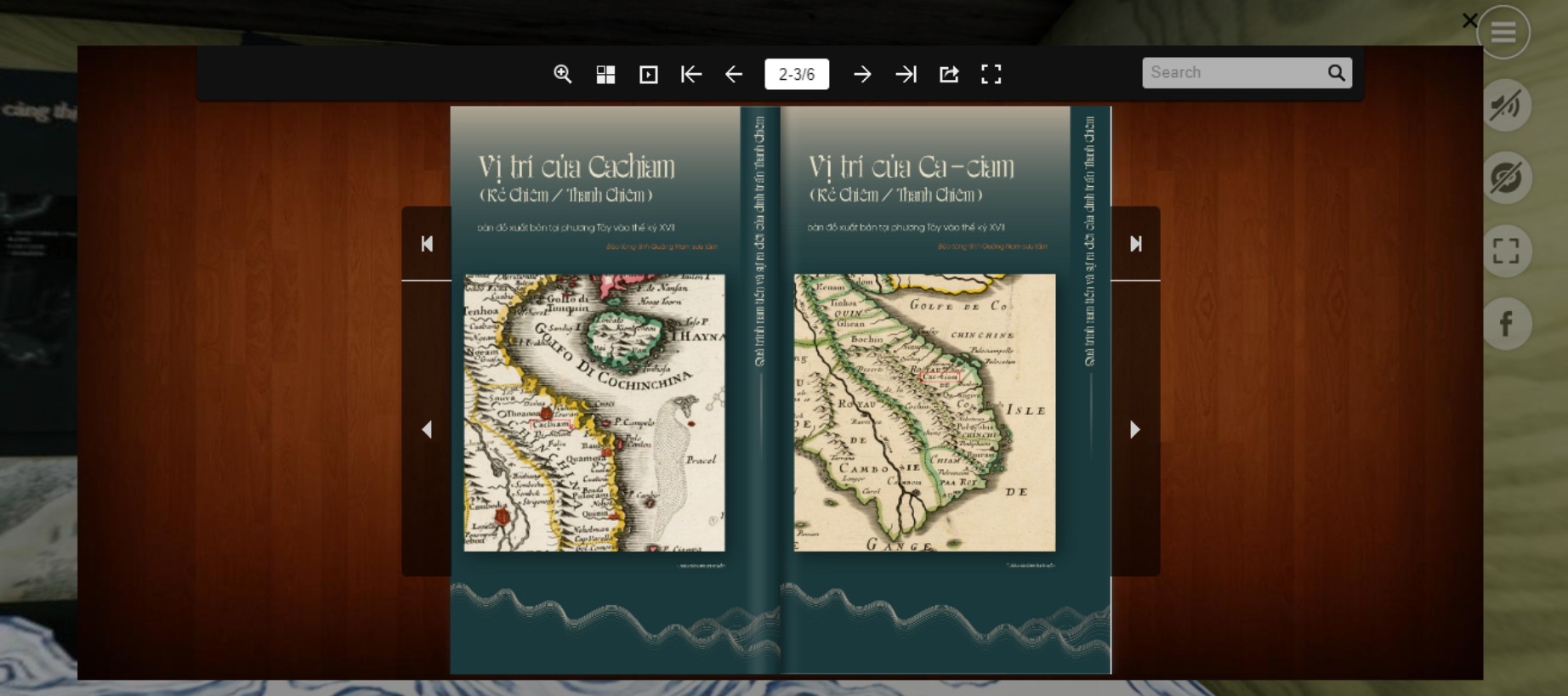Open the page thumbnails grid view
1568x696 pixels.
coord(605,75)
